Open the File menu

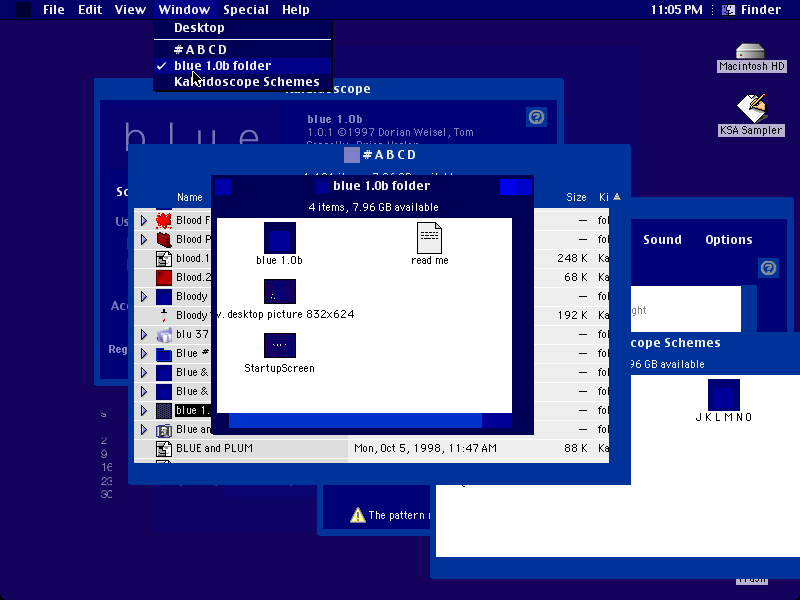click(54, 10)
